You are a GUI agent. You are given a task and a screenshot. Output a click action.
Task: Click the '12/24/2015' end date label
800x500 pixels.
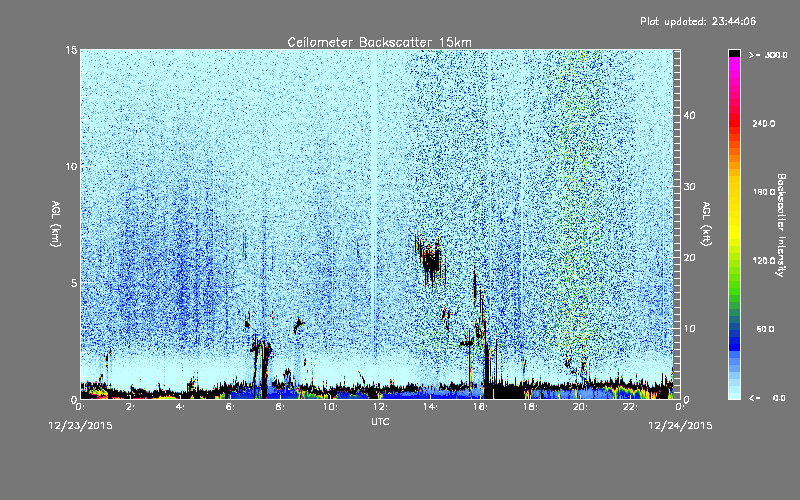point(680,426)
